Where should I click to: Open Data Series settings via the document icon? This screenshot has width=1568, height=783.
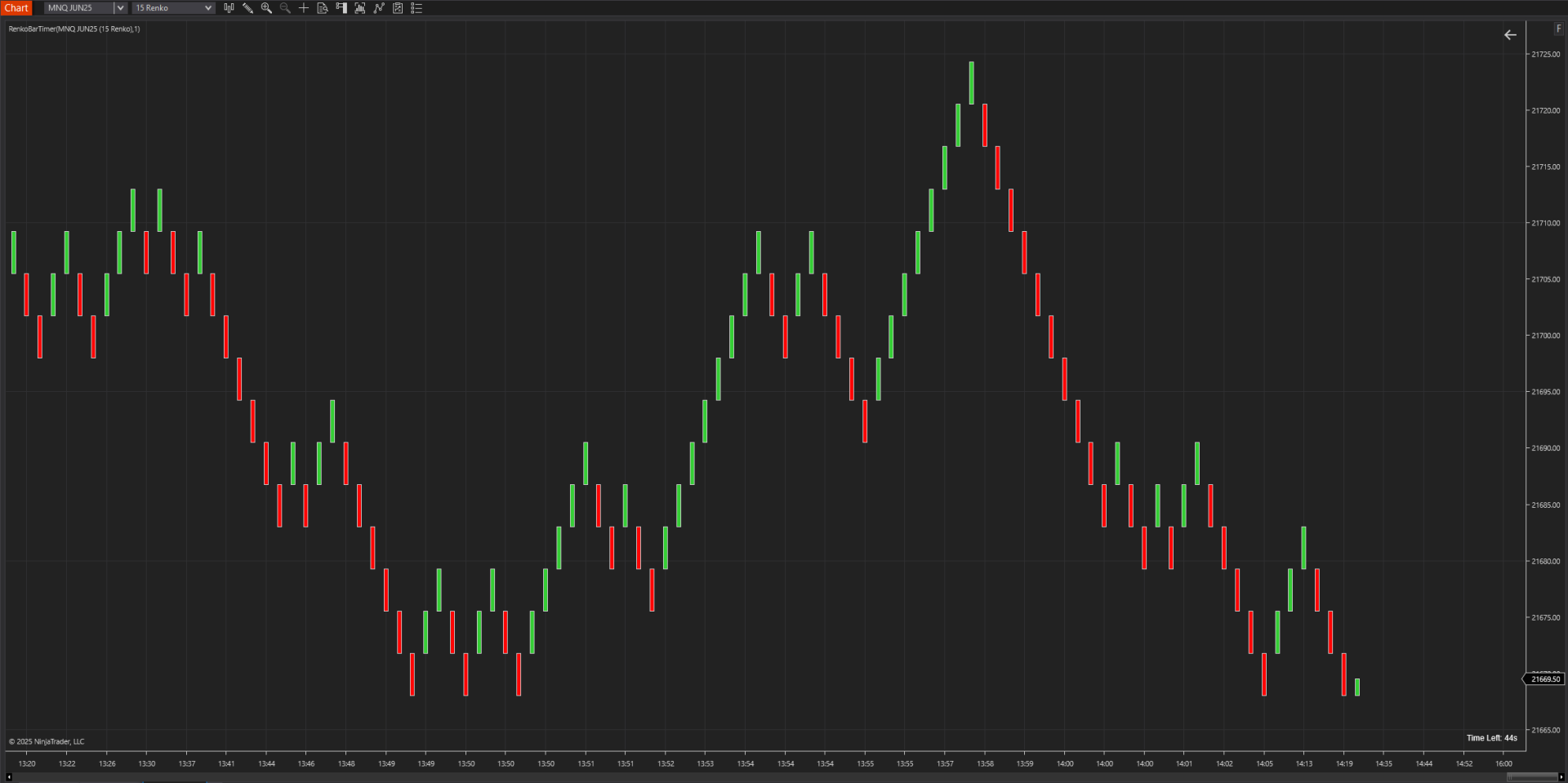[x=323, y=8]
